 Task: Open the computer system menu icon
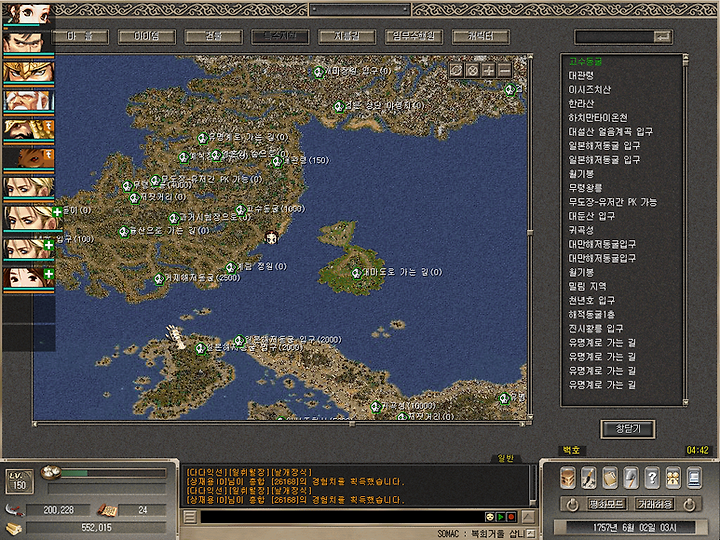coord(694,478)
